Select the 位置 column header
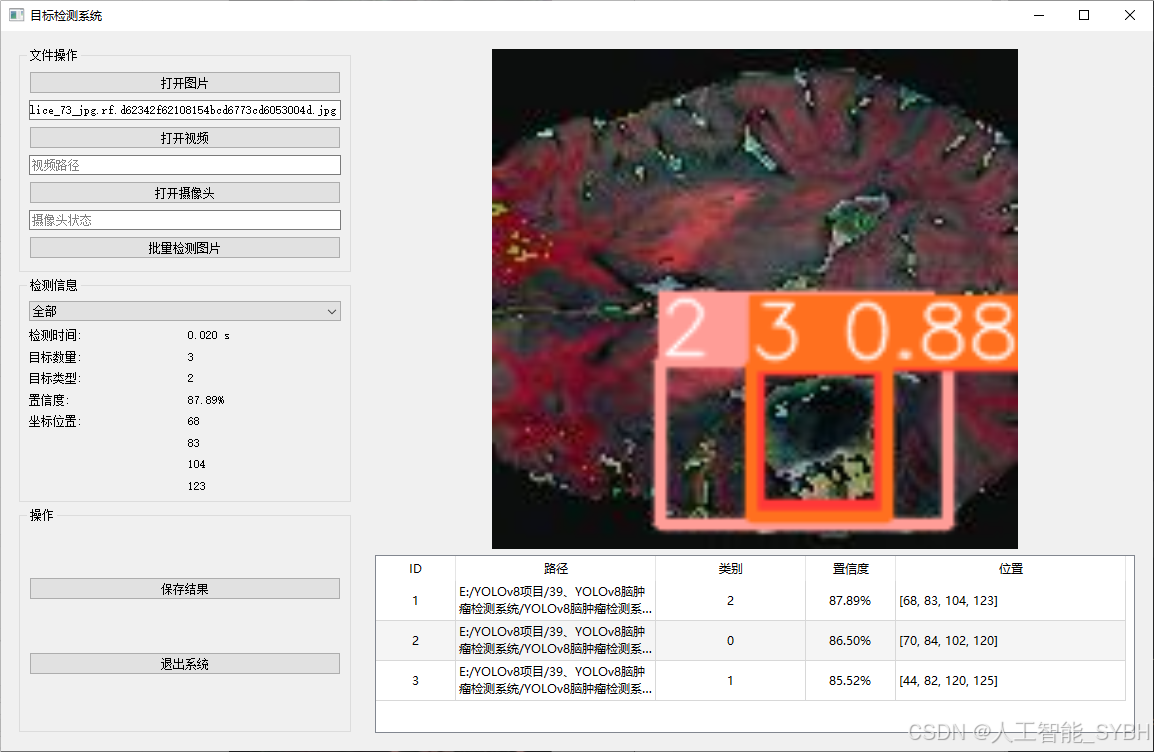 [x=1010, y=569]
